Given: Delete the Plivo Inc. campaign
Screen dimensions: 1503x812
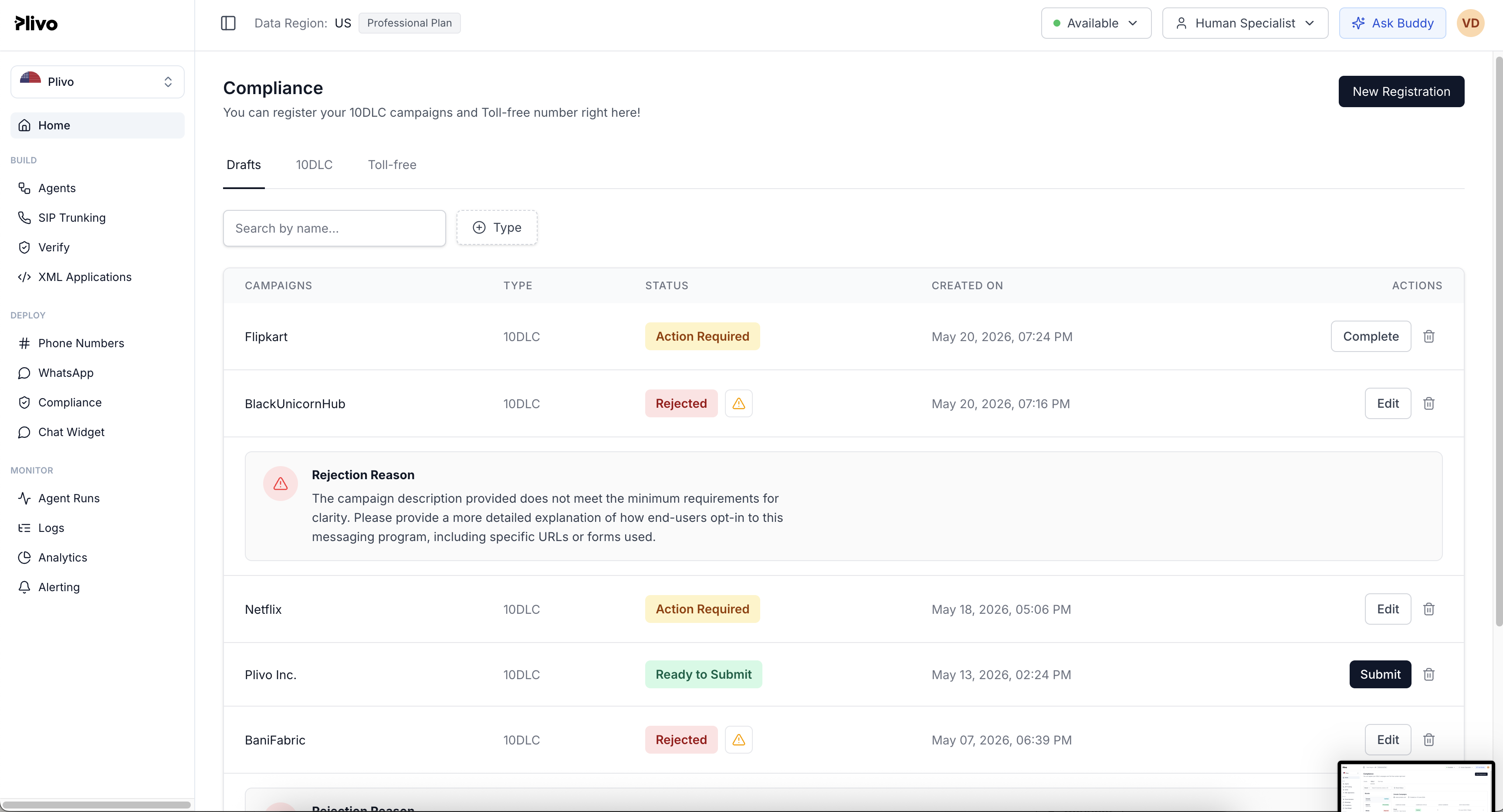Looking at the screenshot, I should [x=1429, y=674].
